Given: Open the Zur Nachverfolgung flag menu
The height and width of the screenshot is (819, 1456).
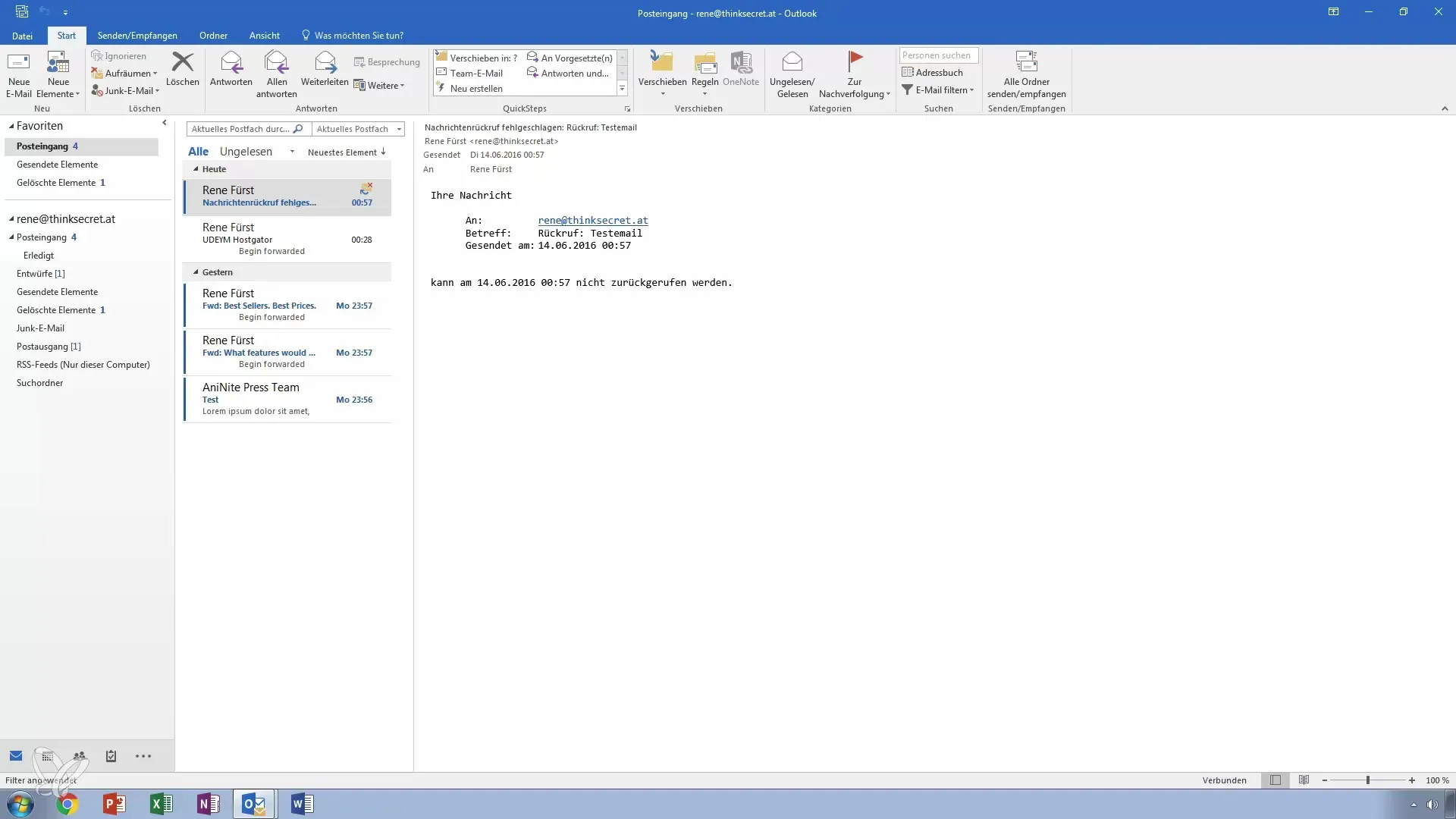Looking at the screenshot, I should click(x=855, y=74).
